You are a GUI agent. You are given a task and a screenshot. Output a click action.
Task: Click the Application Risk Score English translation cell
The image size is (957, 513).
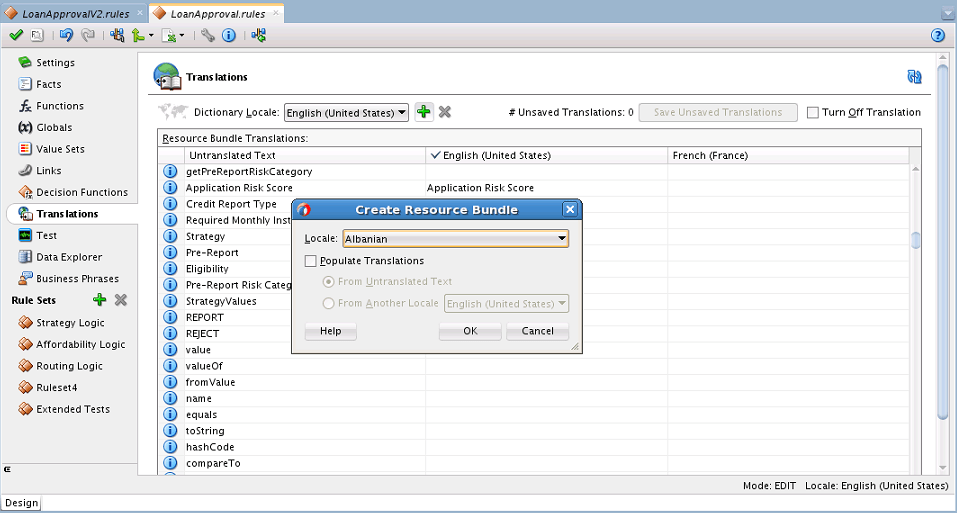point(546,187)
